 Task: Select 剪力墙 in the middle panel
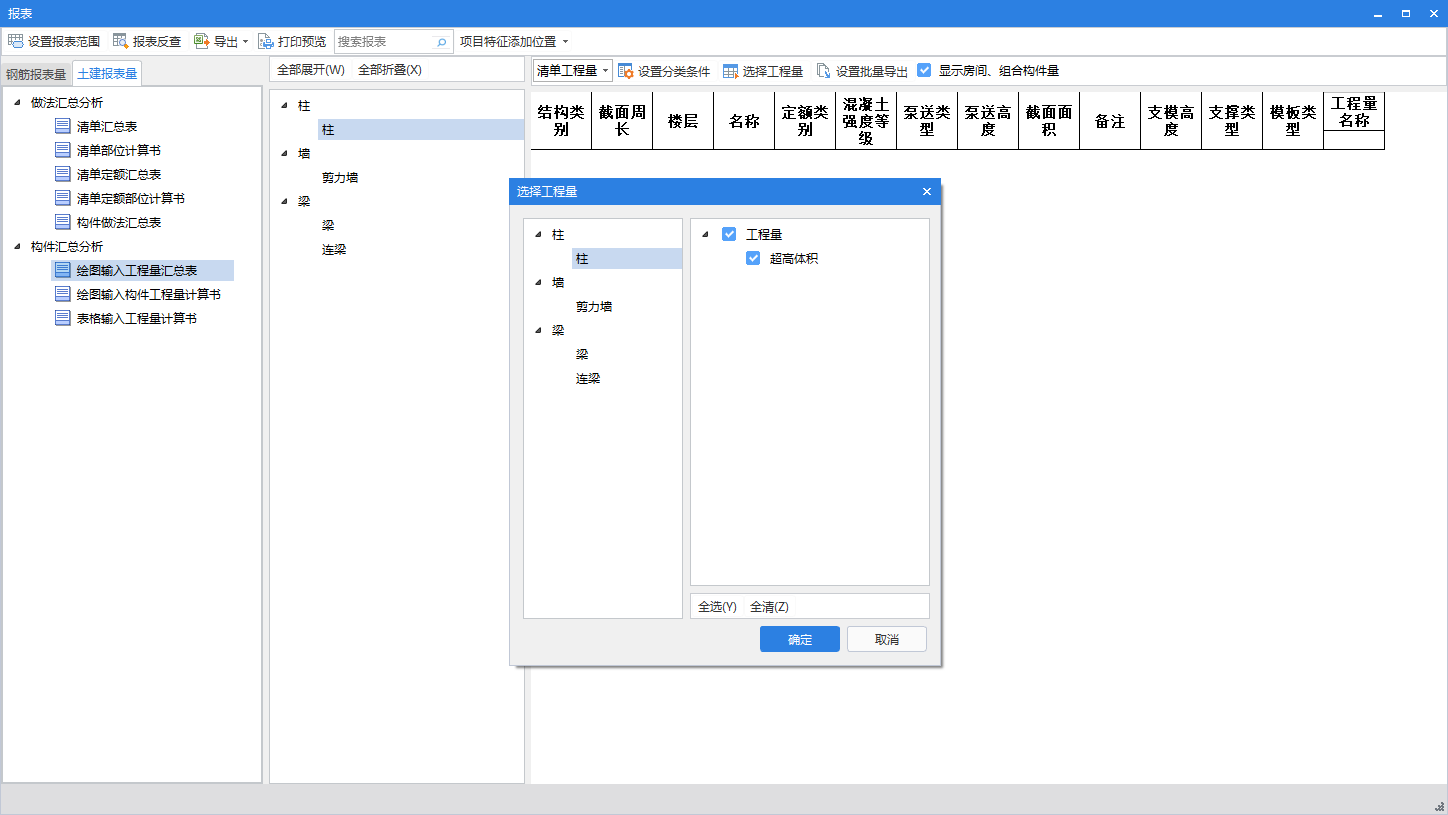coord(340,177)
